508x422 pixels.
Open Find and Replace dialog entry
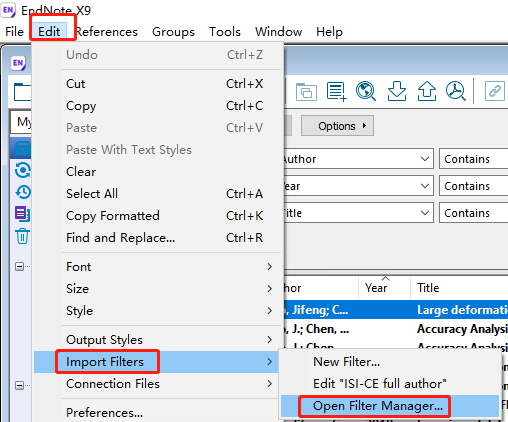[x=157, y=238]
